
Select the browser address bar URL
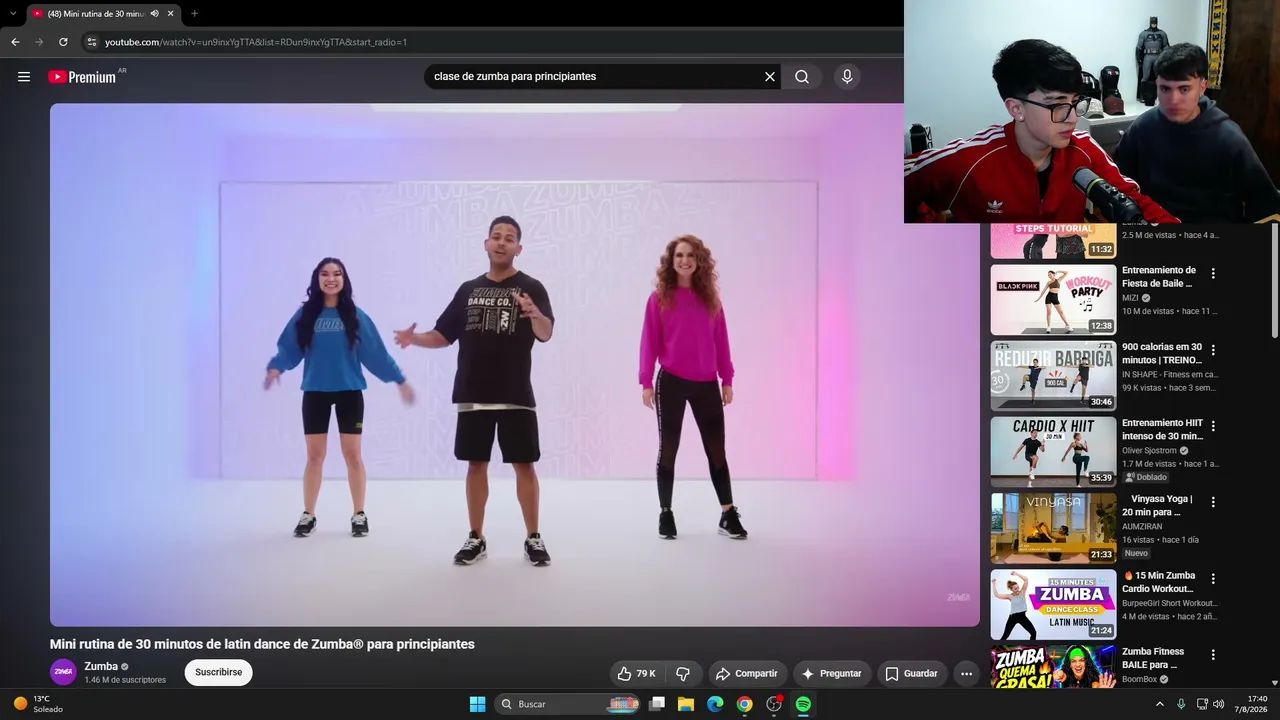(x=256, y=42)
